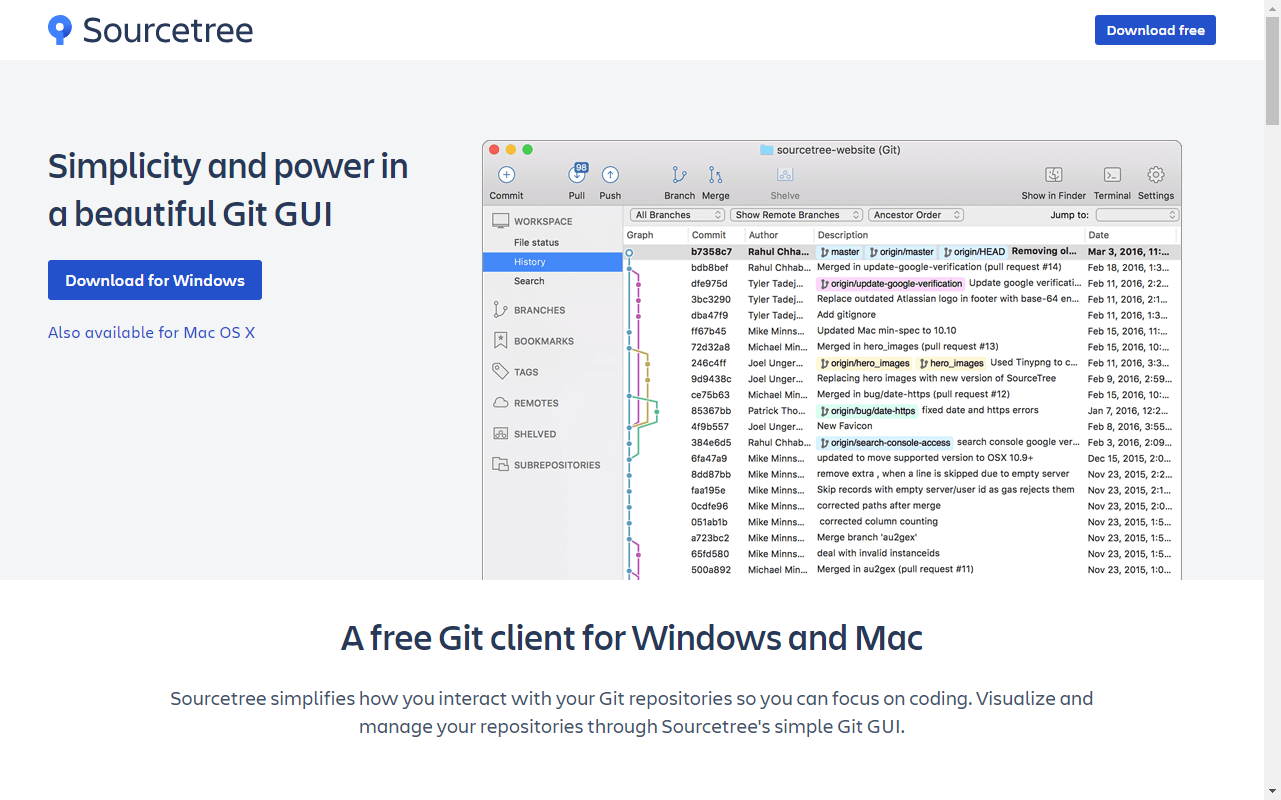
Task: Open the Terminal icon
Action: pos(1112,175)
